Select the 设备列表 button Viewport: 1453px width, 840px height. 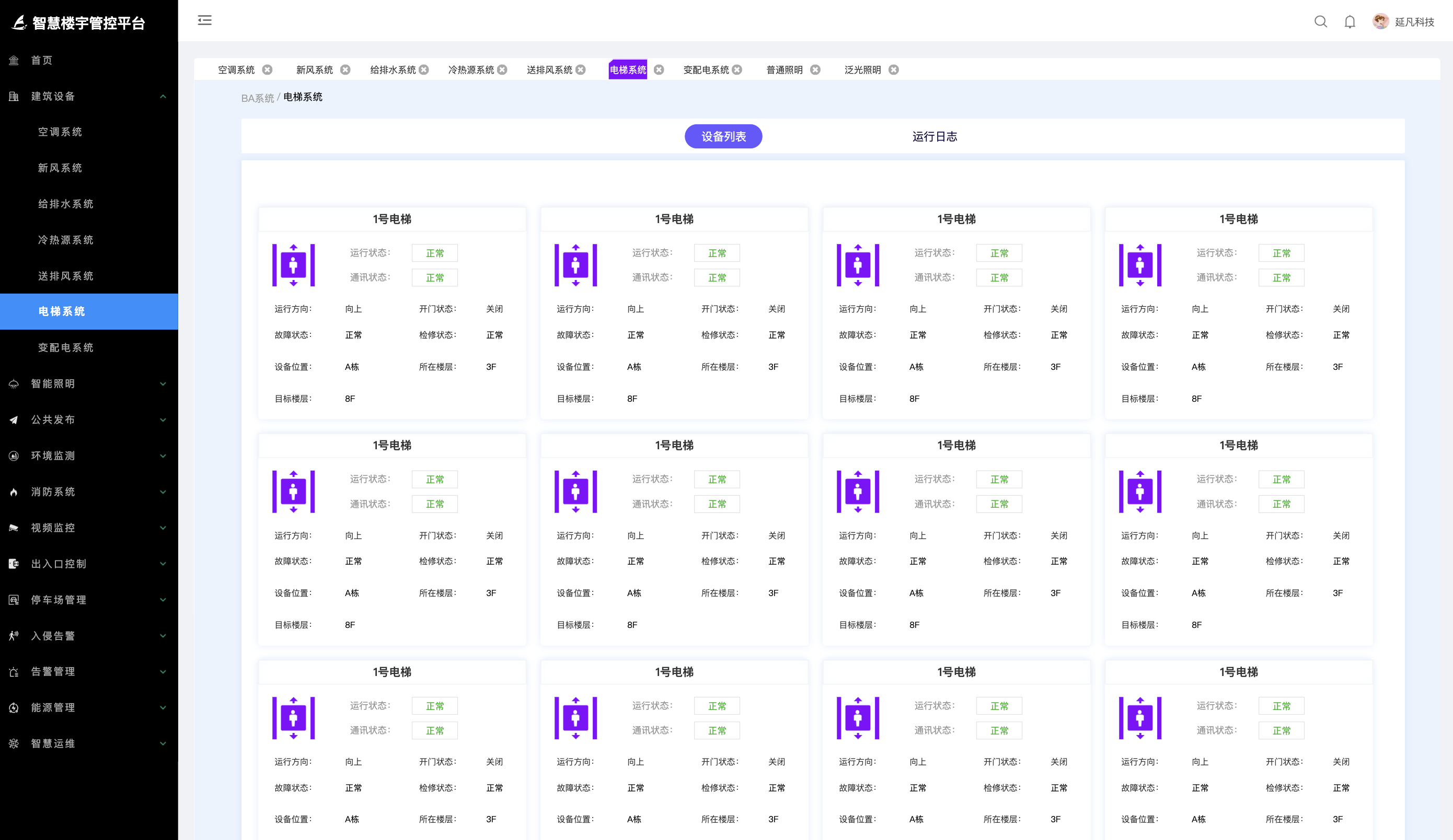coord(723,136)
